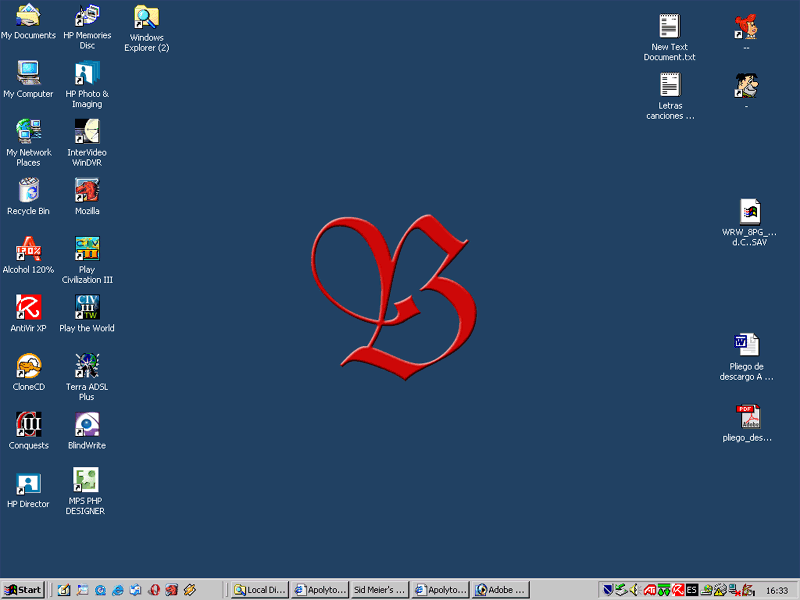Activate the Local Di... taskbar button
This screenshot has height=600, width=800.
click(259, 590)
